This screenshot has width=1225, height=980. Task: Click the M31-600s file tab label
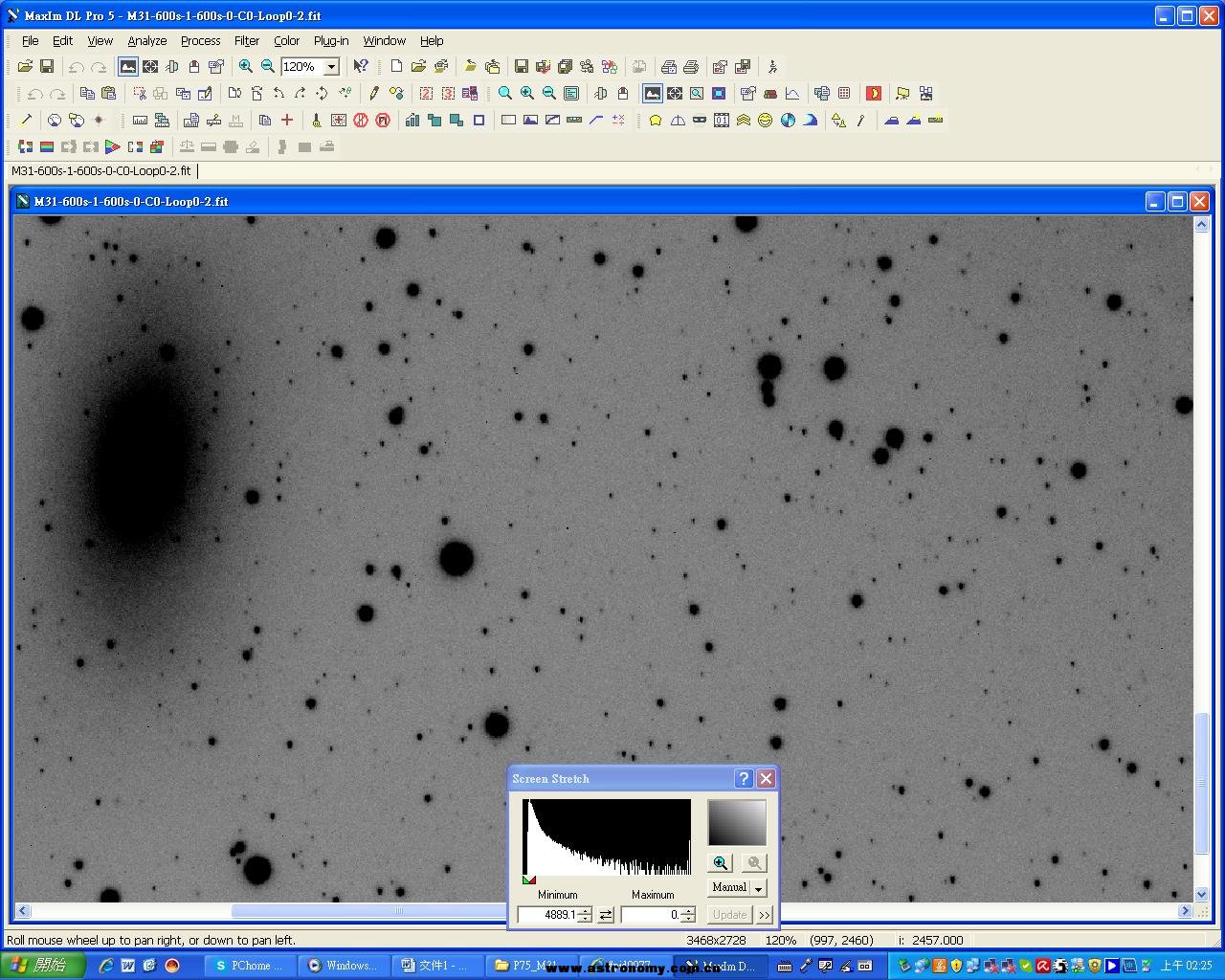[x=100, y=170]
